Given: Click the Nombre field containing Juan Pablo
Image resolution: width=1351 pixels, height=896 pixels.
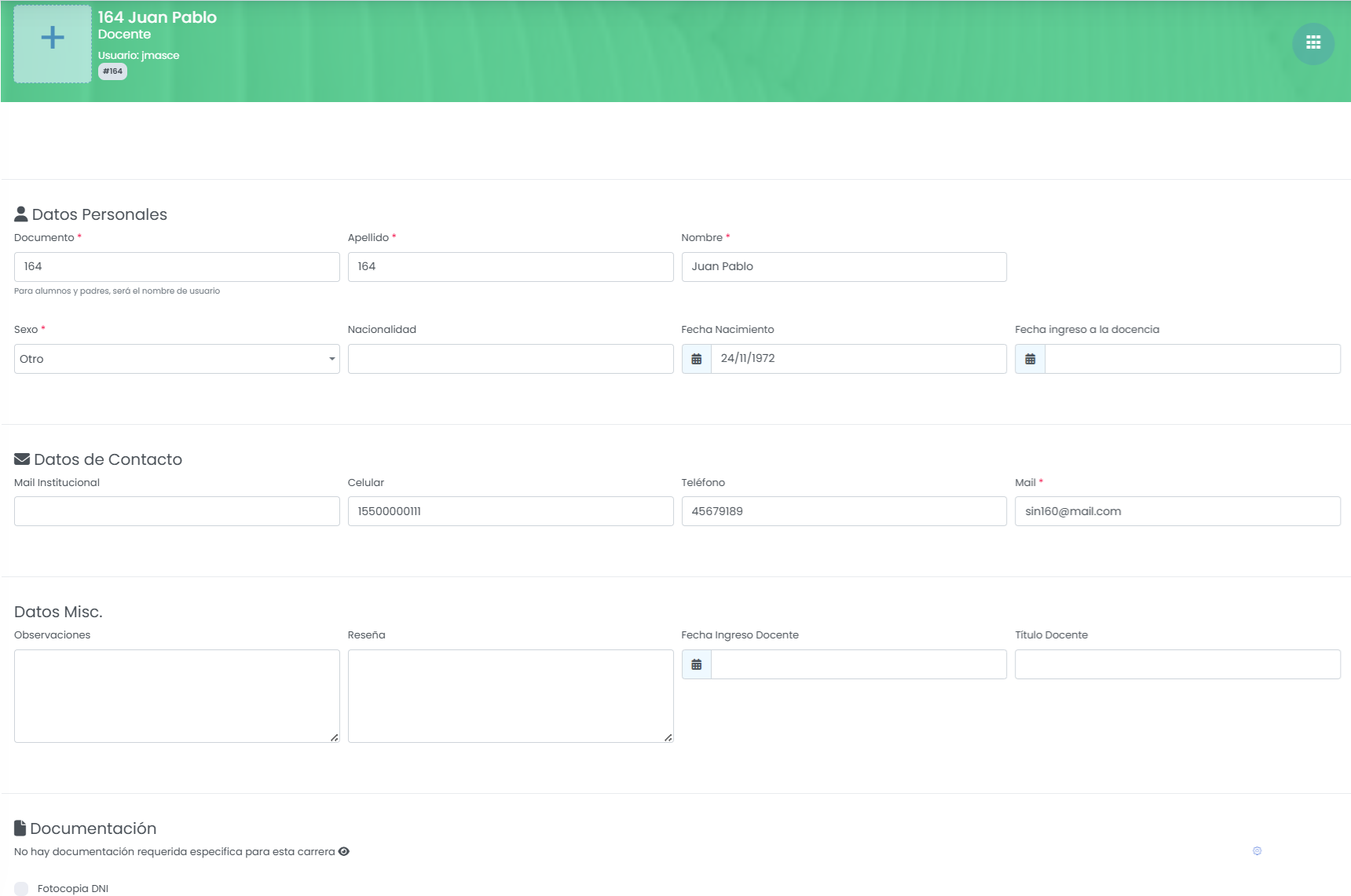Looking at the screenshot, I should (844, 267).
